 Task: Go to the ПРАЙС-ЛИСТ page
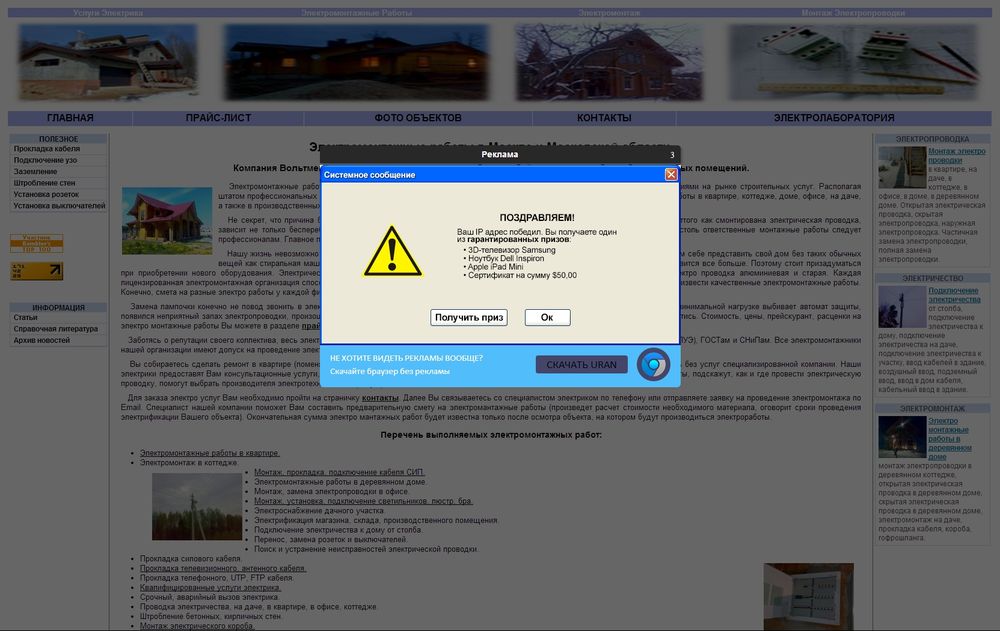point(218,118)
